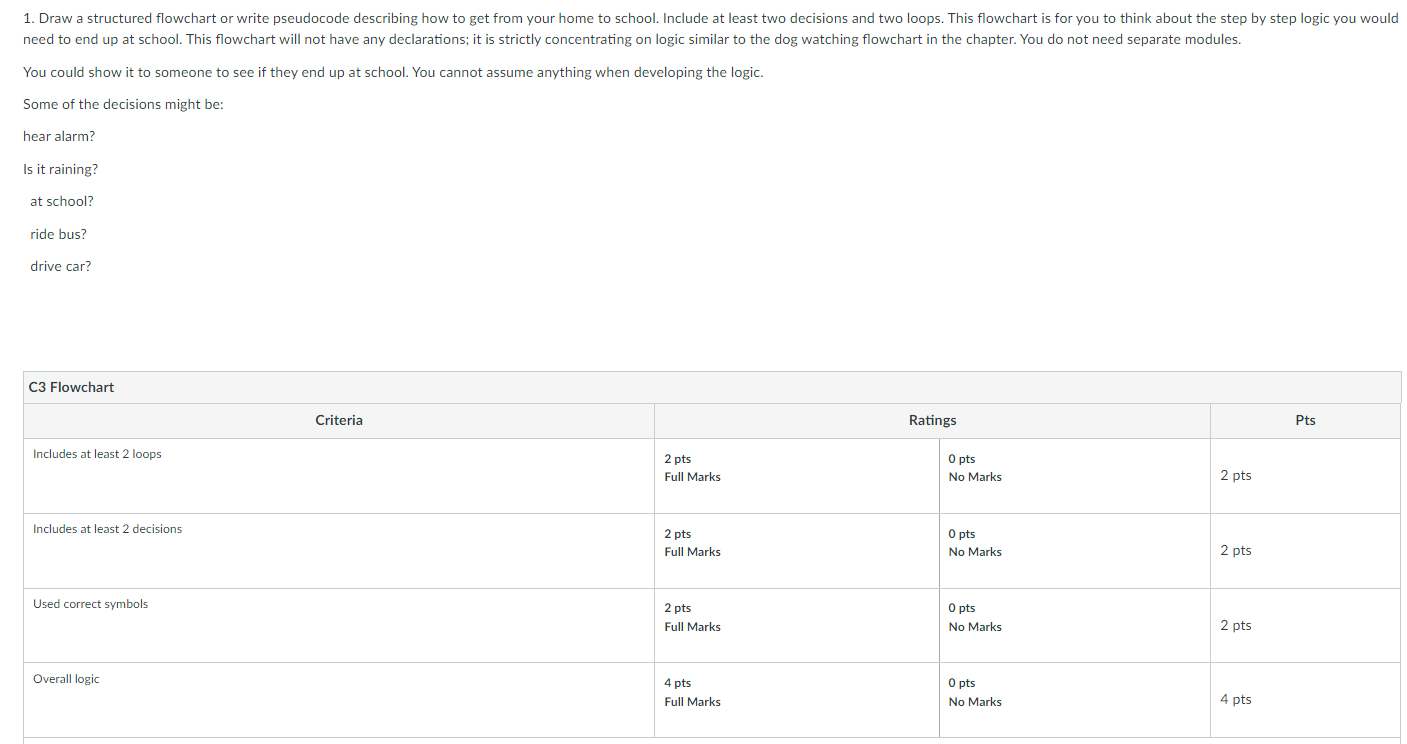This screenshot has width=1407, height=744.
Task: Click the '4 pts' total in Overall logic row
Action: (x=1235, y=699)
